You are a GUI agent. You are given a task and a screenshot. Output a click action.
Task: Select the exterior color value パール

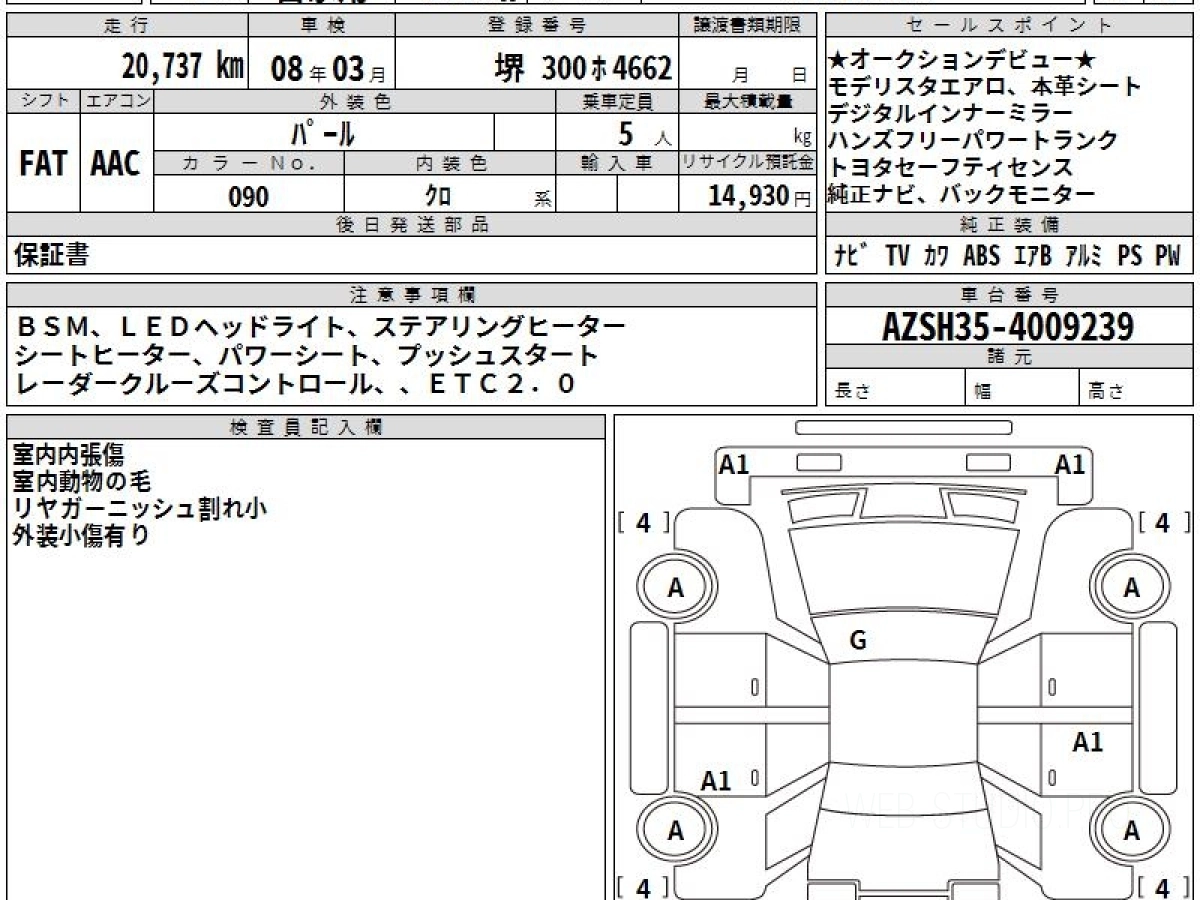(322, 132)
